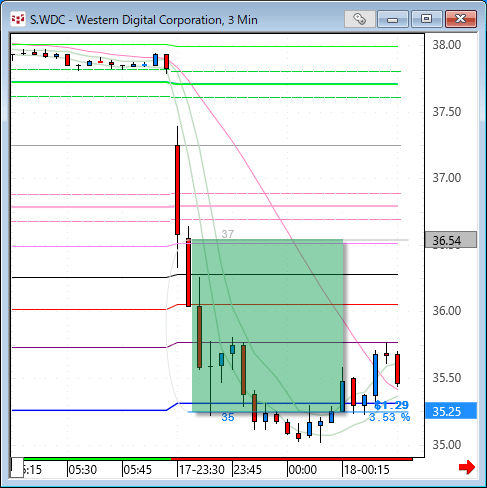Click the 23:45 time axis label
The height and width of the screenshot is (488, 487).
(x=248, y=470)
